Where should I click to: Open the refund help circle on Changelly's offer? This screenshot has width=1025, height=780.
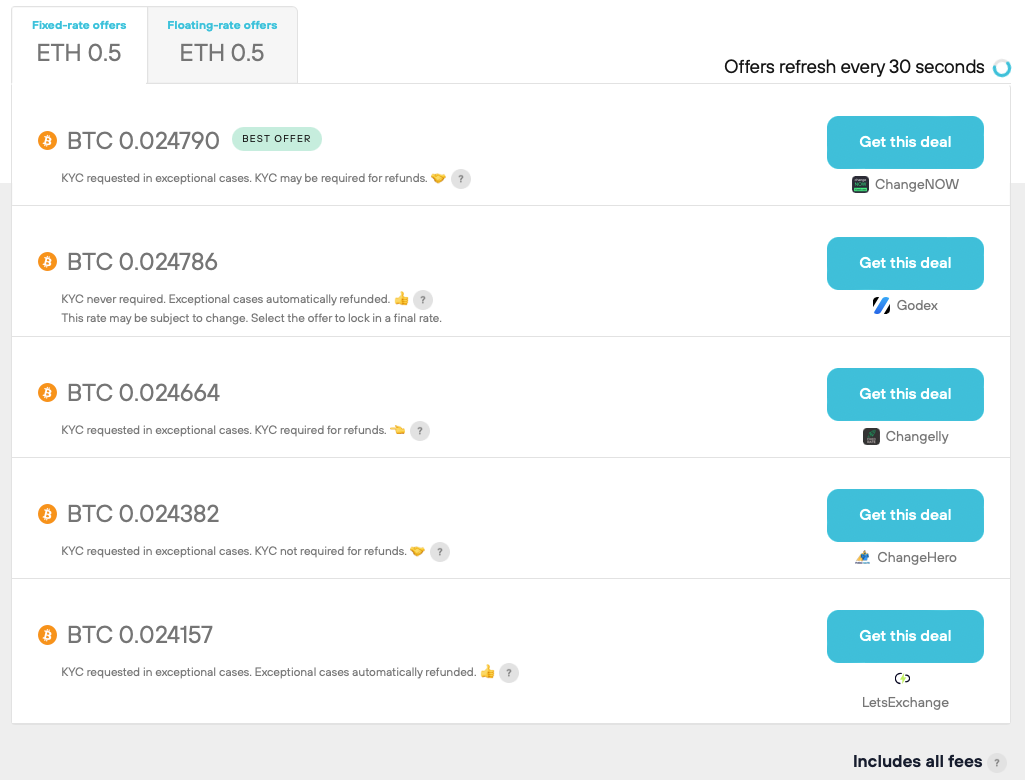coord(419,430)
